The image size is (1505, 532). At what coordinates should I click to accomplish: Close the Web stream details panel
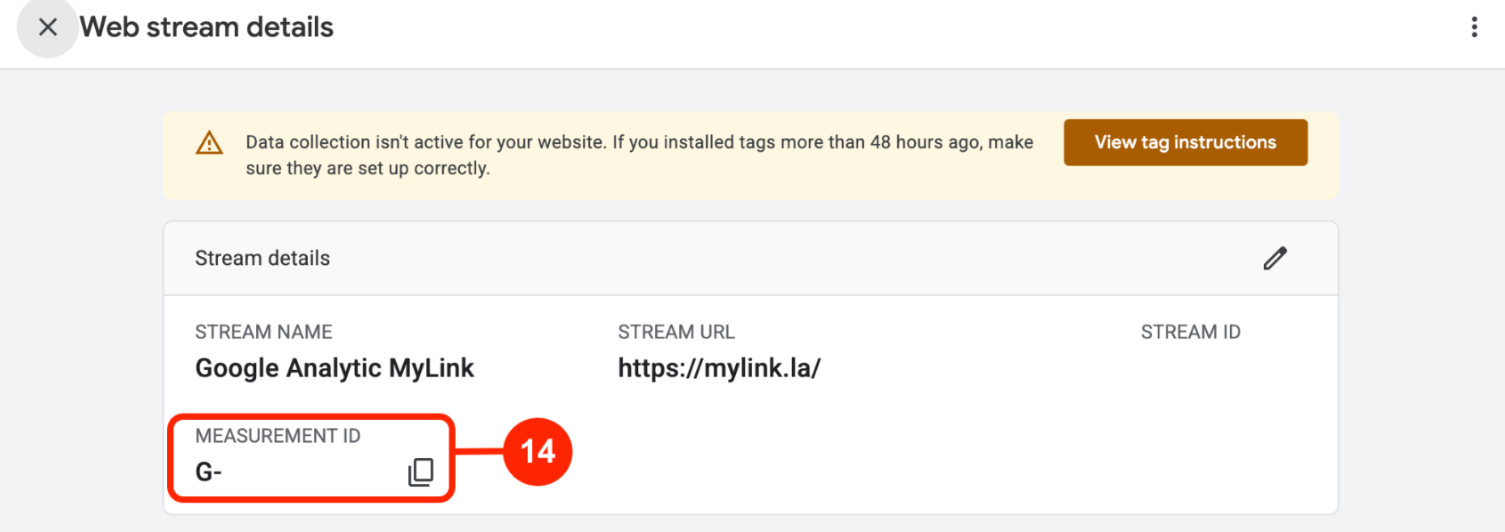click(x=47, y=27)
